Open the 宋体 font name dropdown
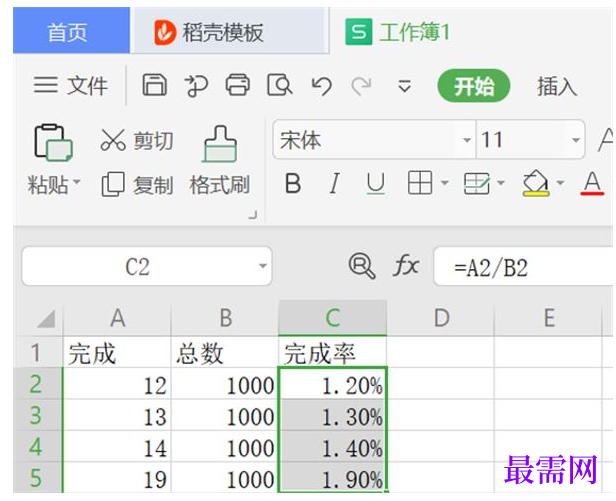Image resolution: width=616 pixels, height=501 pixels. (467, 140)
